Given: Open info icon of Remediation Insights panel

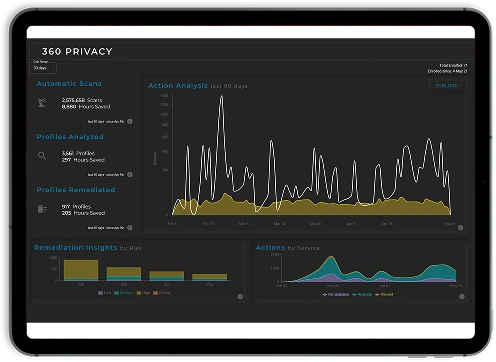Looking at the screenshot, I should tap(240, 296).
